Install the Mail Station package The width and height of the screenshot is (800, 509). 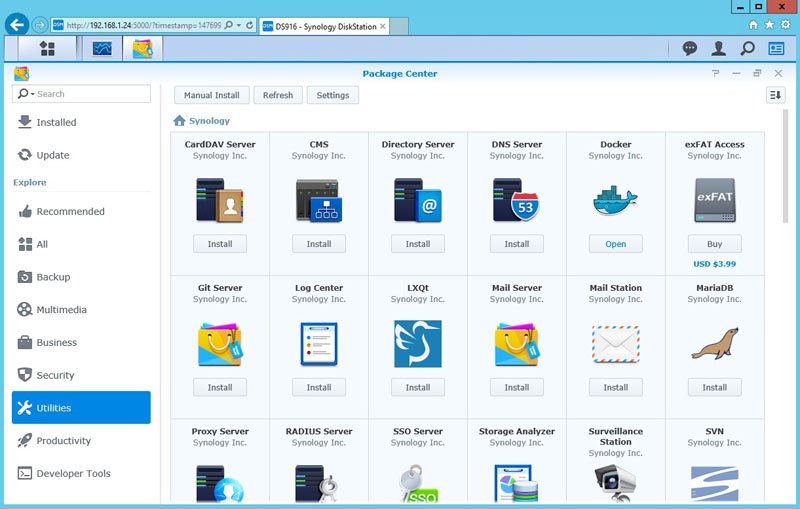[615, 388]
